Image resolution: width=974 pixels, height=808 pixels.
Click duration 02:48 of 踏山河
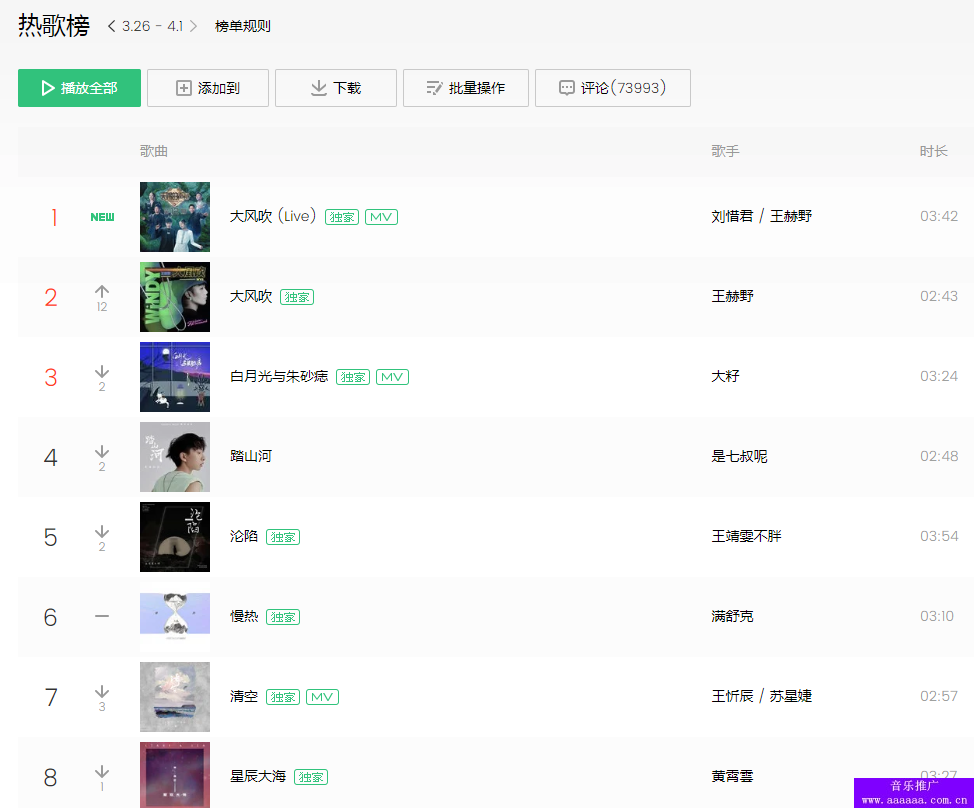tap(939, 456)
